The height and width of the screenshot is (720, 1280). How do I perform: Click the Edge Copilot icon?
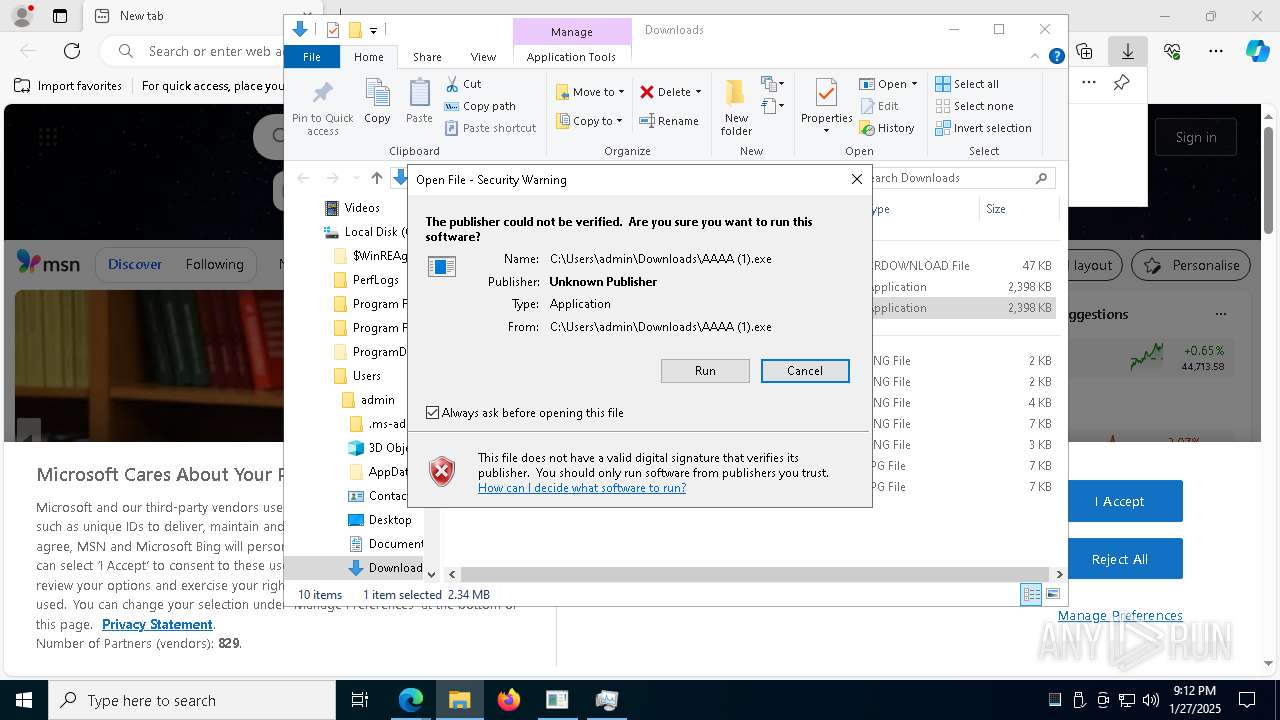(1257, 51)
